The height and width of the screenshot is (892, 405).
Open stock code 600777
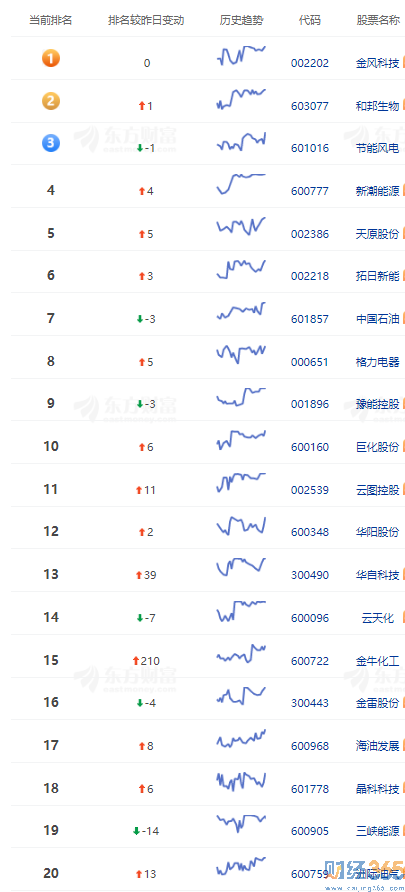309,191
